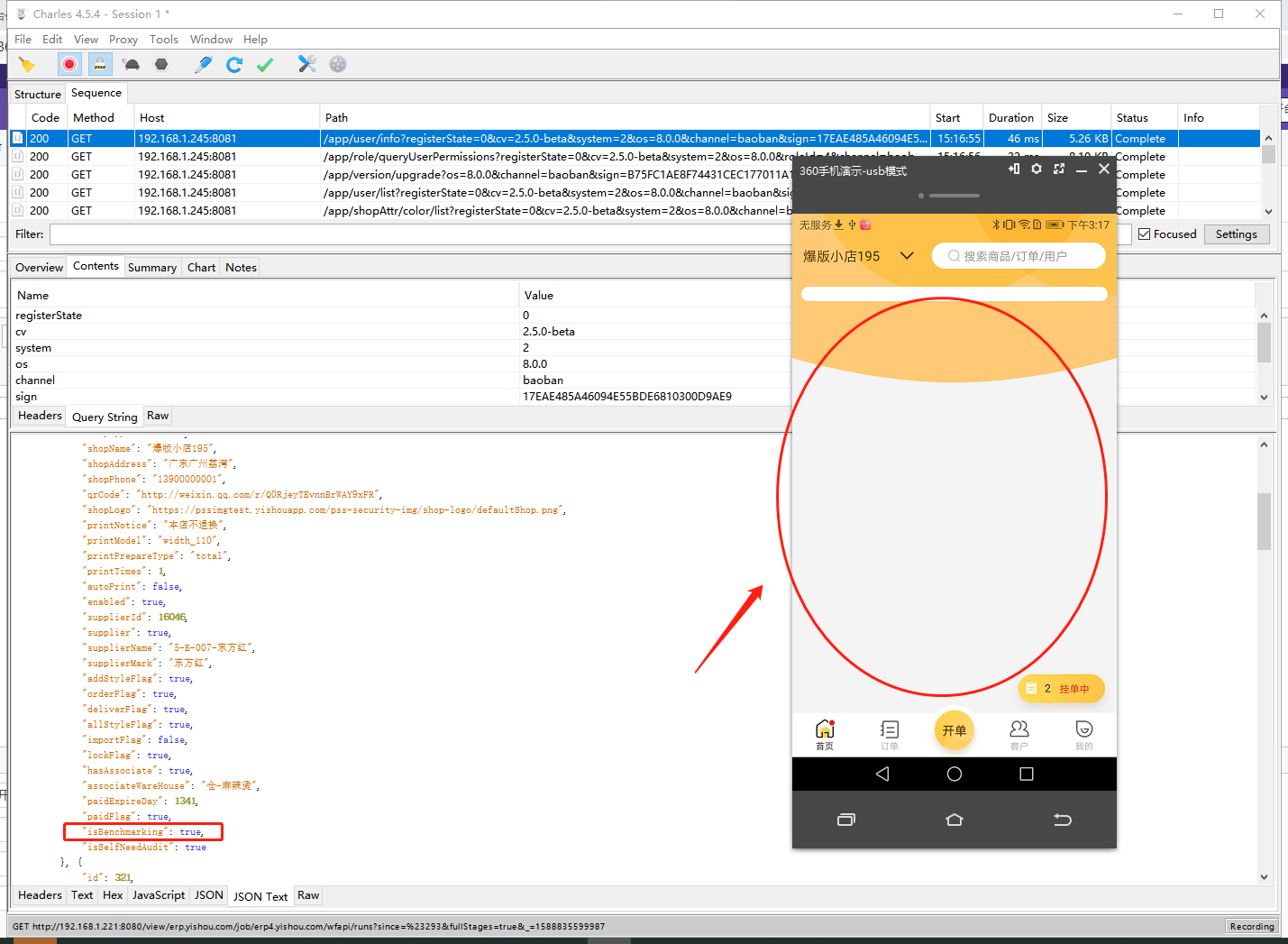This screenshot has width=1288, height=944.
Task: Switch response view to JavaScript tab
Action: click(159, 895)
